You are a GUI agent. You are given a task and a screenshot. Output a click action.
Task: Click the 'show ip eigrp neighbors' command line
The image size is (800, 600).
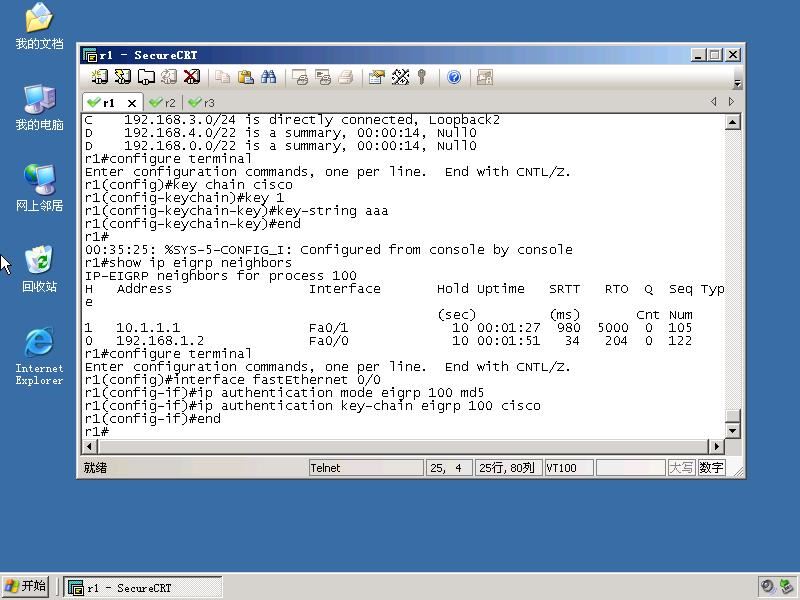(x=188, y=263)
